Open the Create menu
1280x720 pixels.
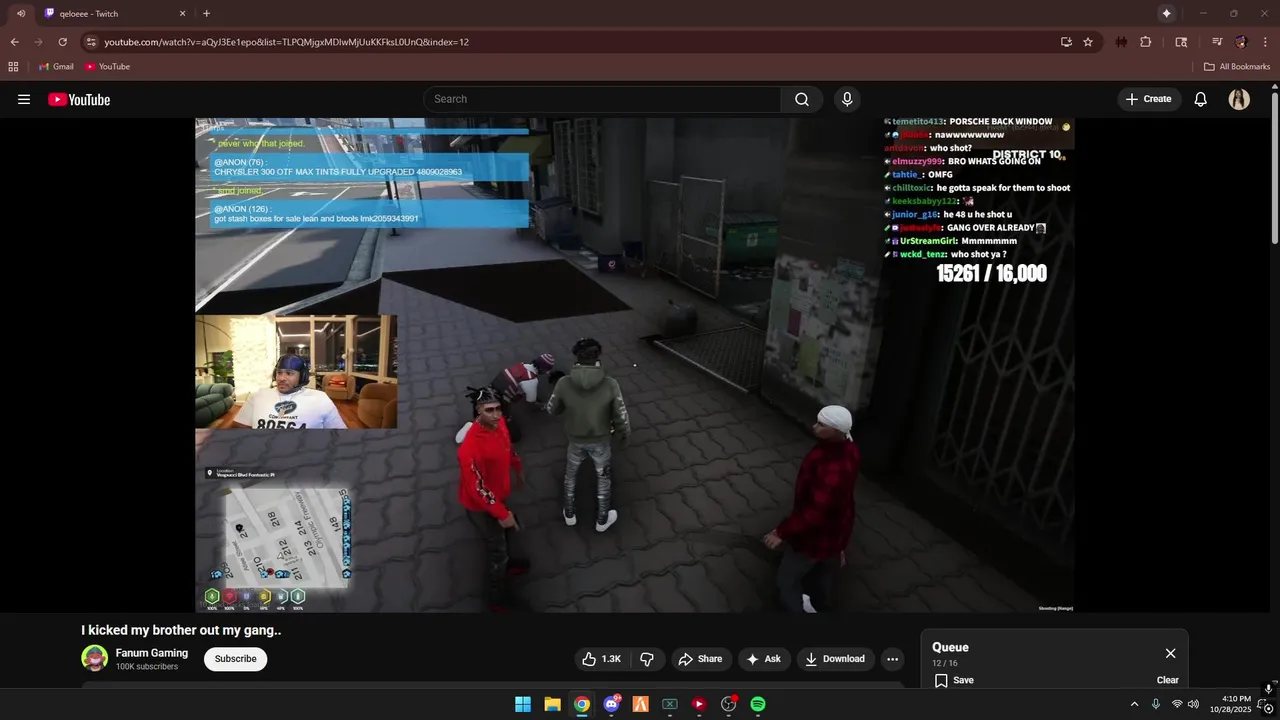click(x=1149, y=99)
